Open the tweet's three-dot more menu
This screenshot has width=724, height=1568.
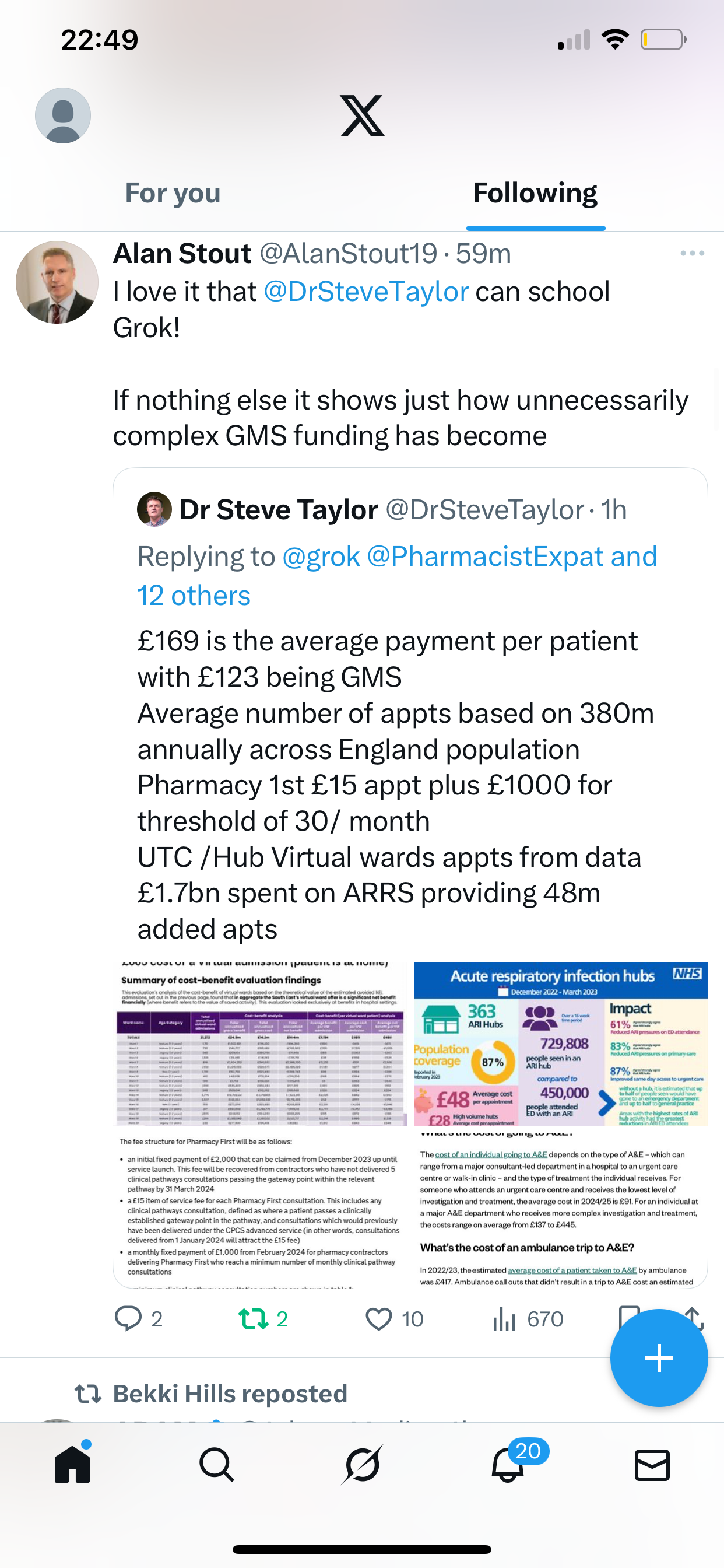coord(692,253)
